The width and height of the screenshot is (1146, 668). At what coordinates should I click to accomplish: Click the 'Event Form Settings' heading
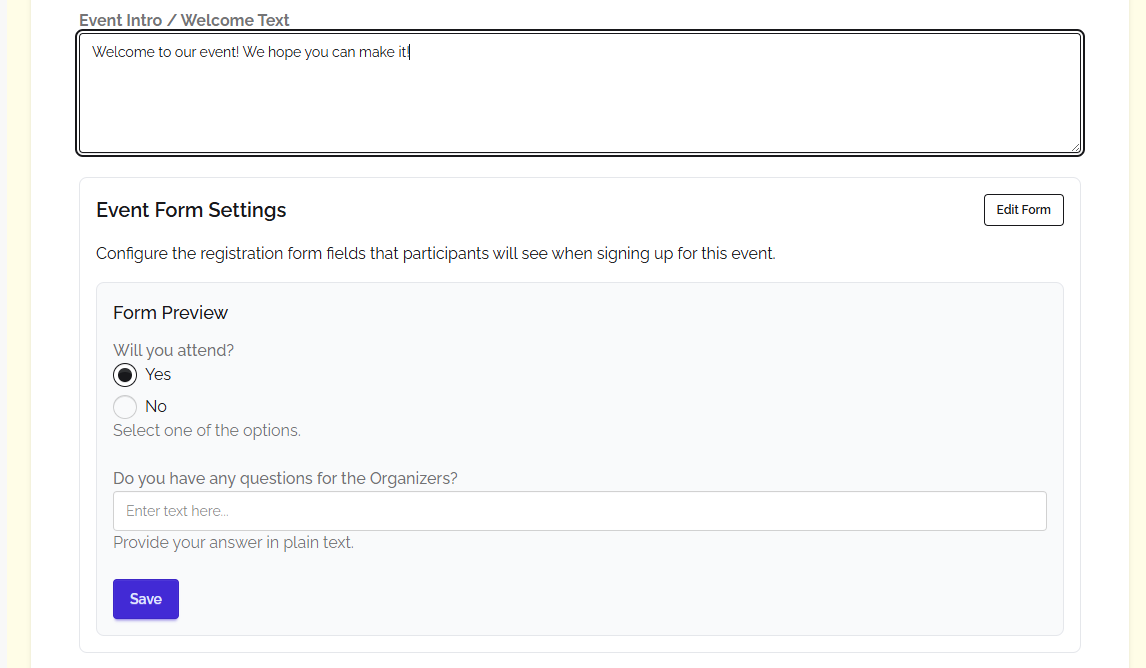tap(191, 210)
